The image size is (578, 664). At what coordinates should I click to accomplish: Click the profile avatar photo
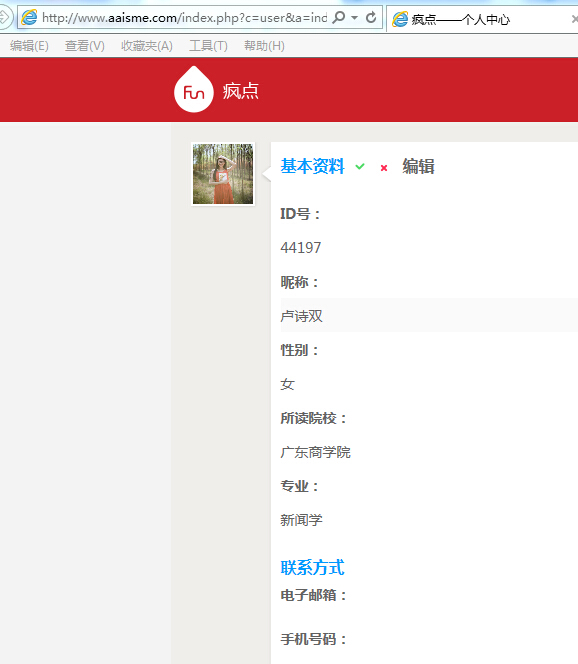click(x=223, y=174)
